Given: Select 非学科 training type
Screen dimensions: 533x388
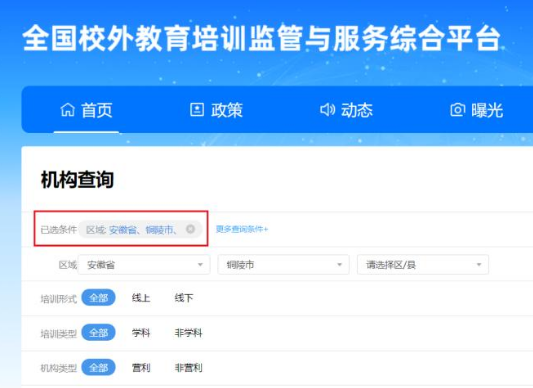Looking at the screenshot, I should (188, 333).
